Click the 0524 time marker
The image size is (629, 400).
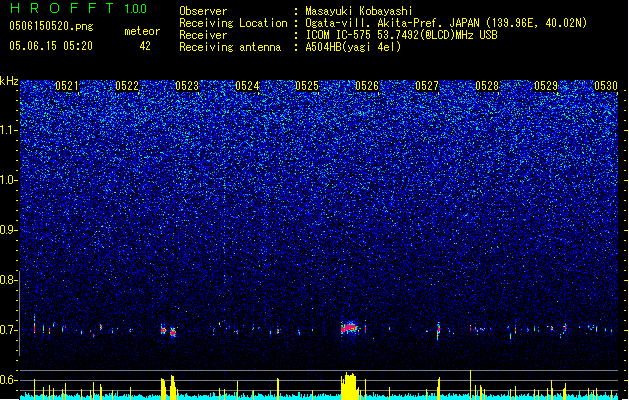point(247,86)
